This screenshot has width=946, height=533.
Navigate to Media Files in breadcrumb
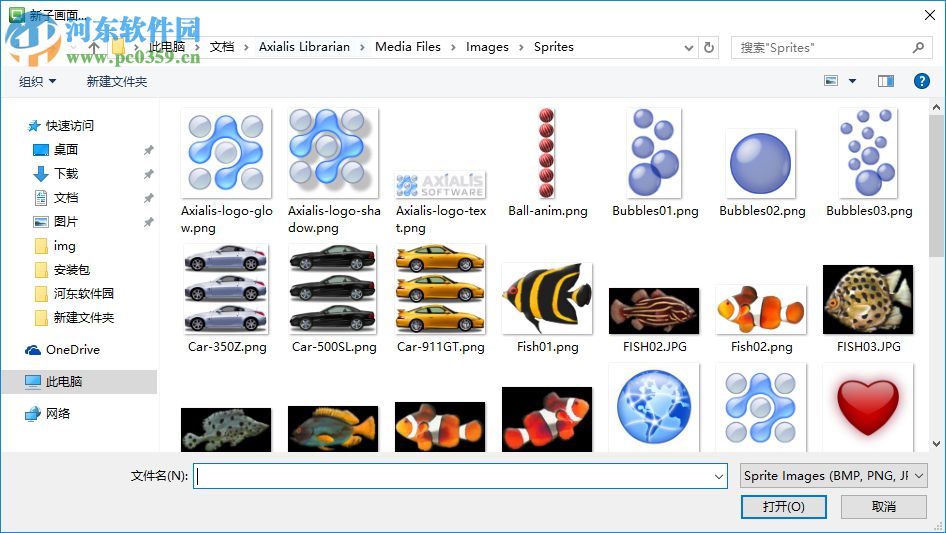tap(408, 47)
